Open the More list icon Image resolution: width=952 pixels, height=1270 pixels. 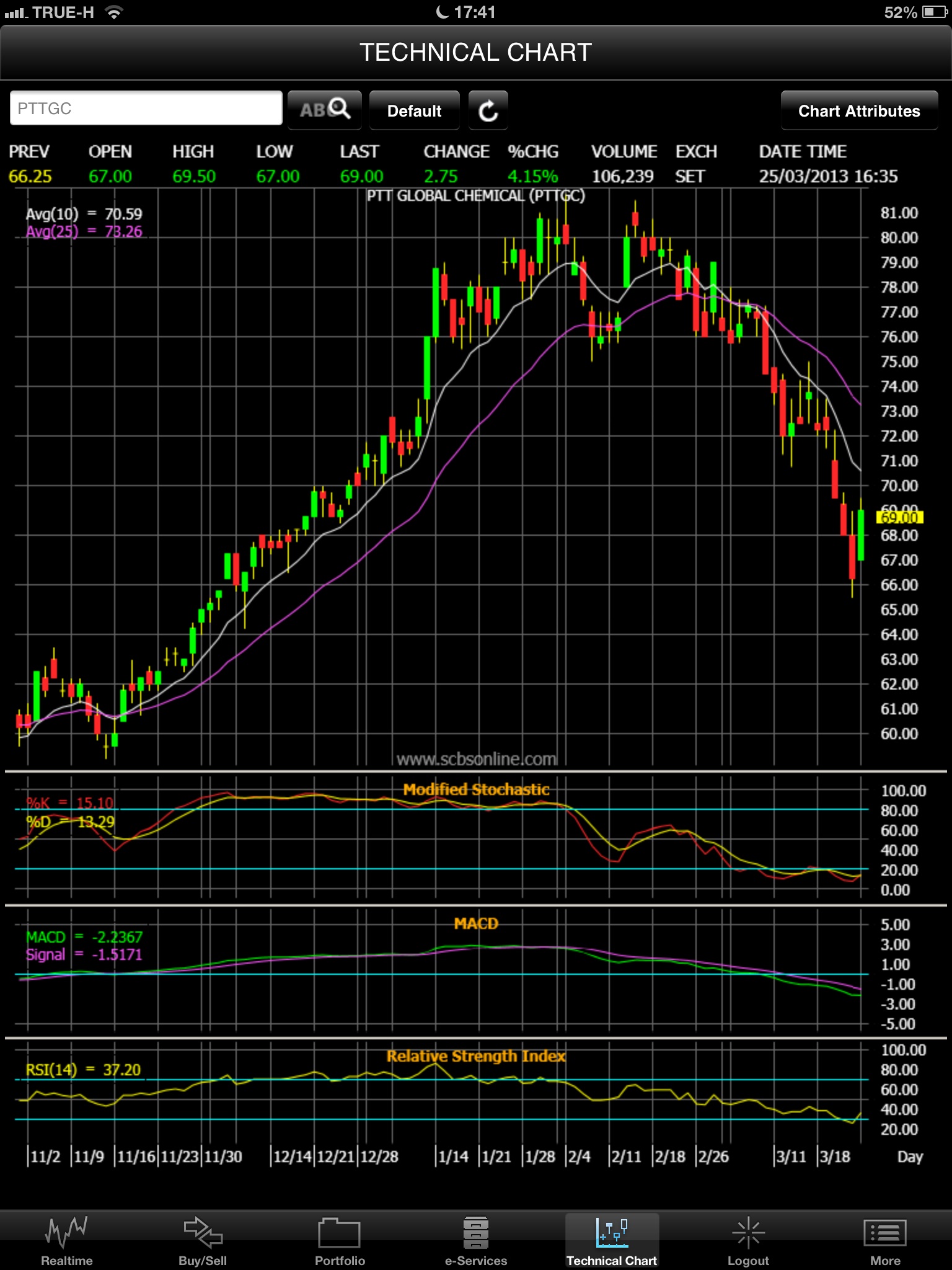885,1232
